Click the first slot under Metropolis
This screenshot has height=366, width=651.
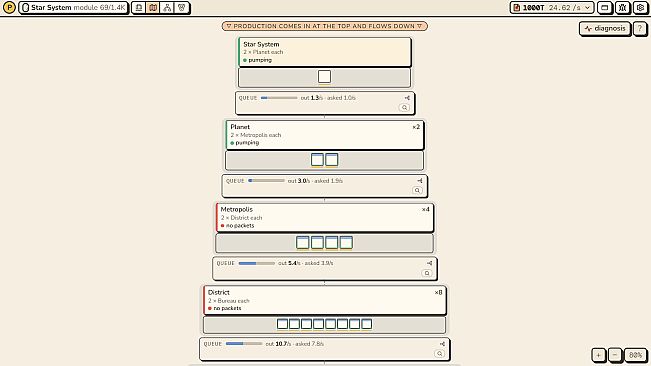click(x=303, y=242)
